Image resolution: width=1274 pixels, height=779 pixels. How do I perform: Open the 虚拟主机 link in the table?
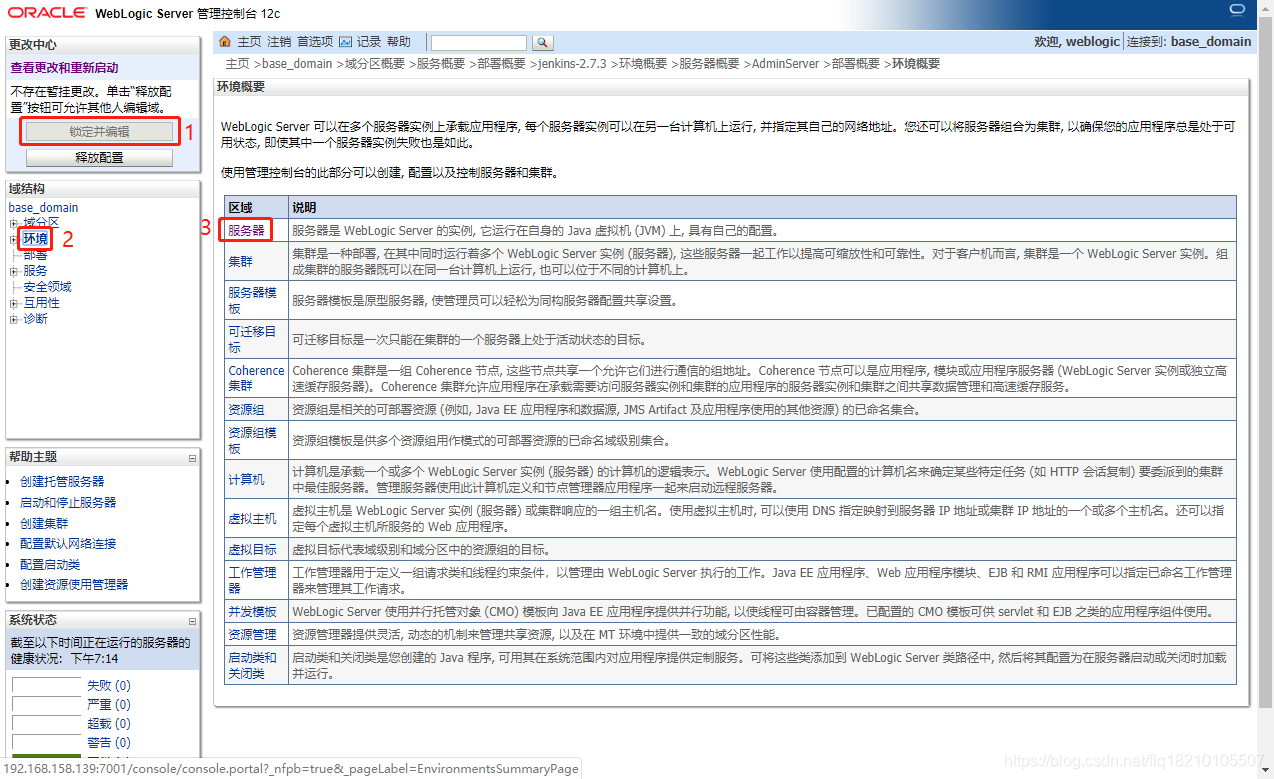252,519
